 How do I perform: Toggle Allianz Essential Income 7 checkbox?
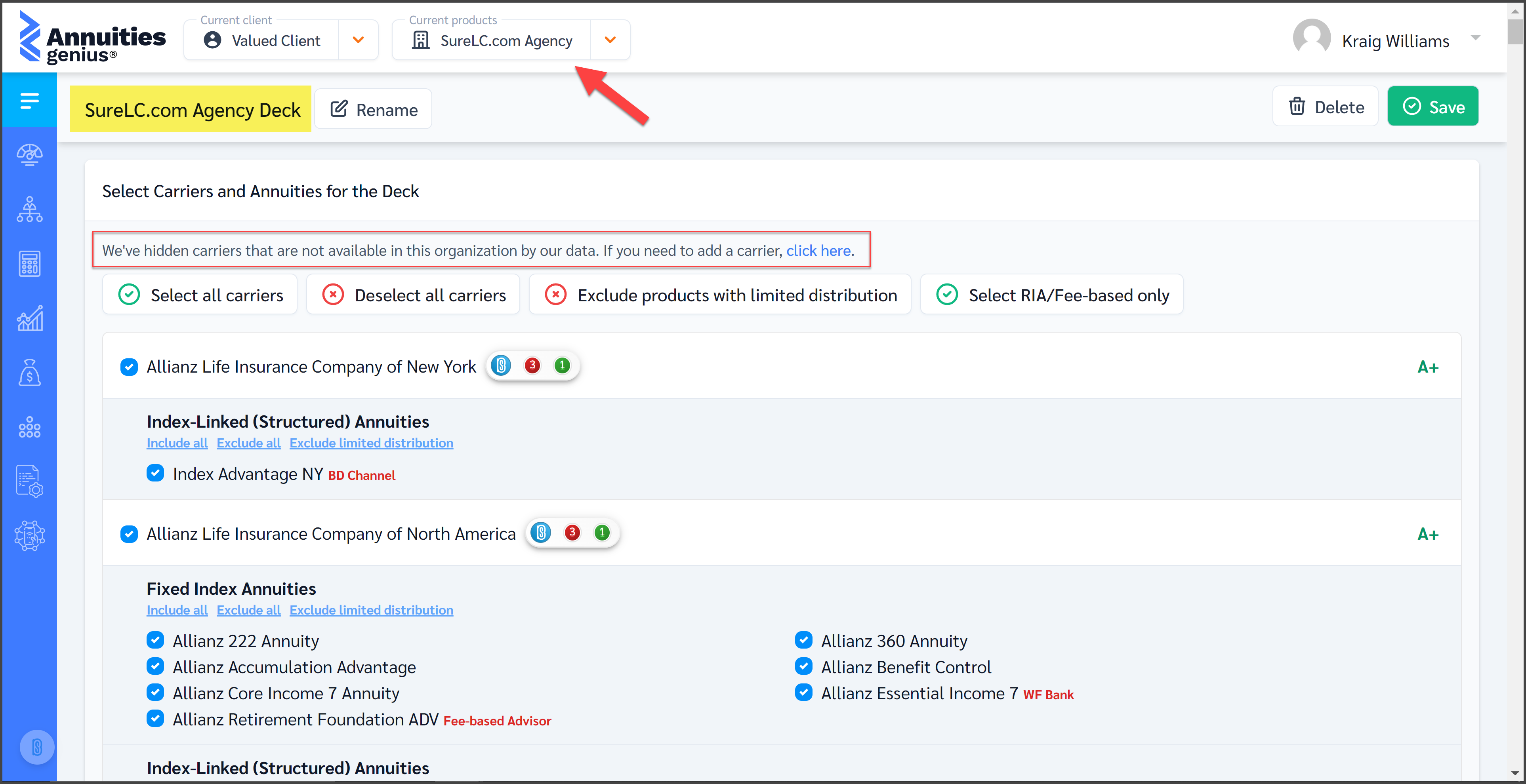[x=804, y=692]
